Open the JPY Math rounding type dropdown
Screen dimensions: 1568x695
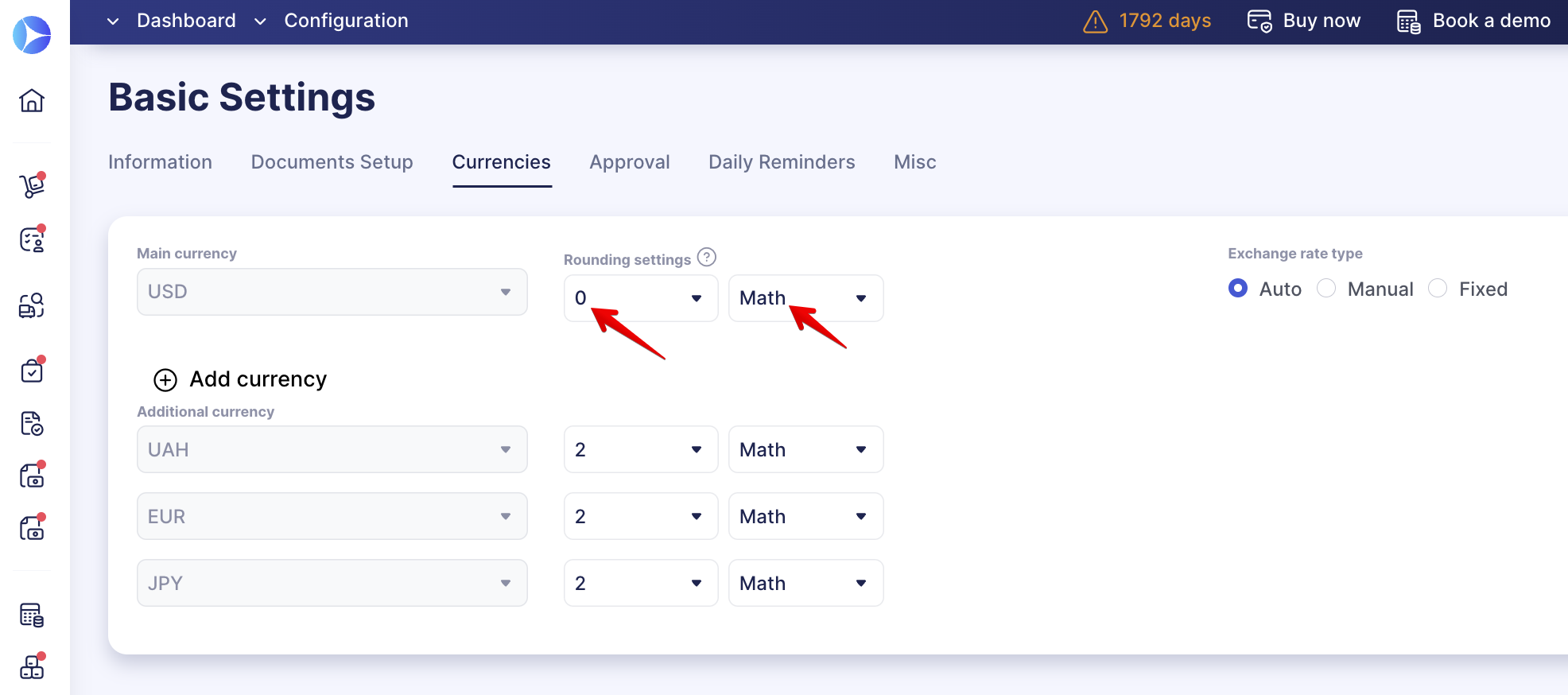tap(805, 583)
